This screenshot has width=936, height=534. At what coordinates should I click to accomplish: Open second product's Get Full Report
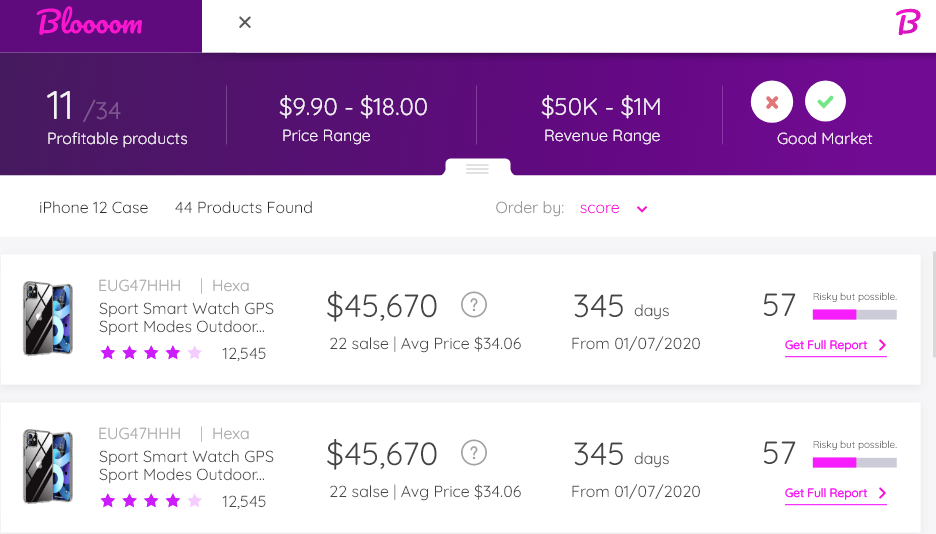click(x=835, y=493)
